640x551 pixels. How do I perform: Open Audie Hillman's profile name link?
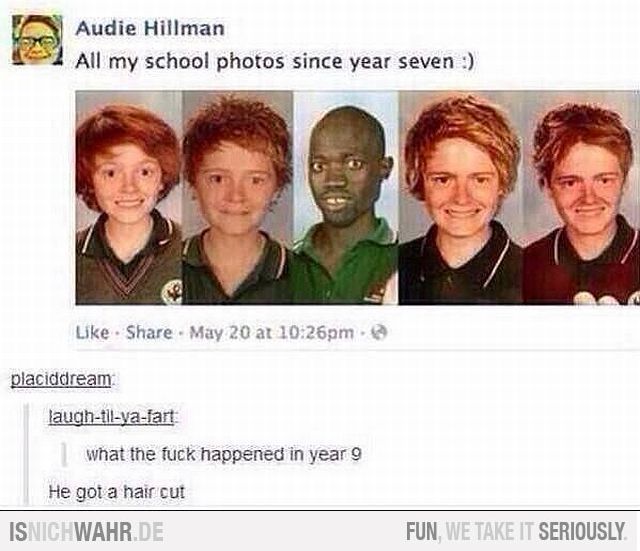(150, 28)
